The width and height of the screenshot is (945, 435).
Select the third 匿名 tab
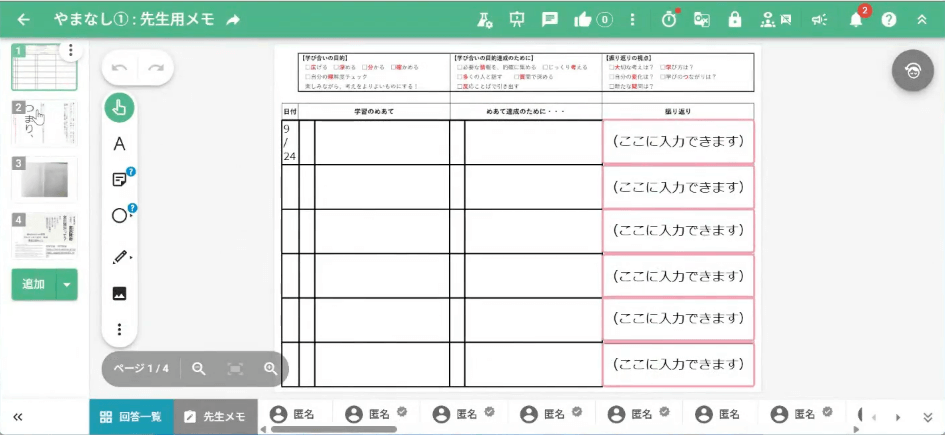464,414
